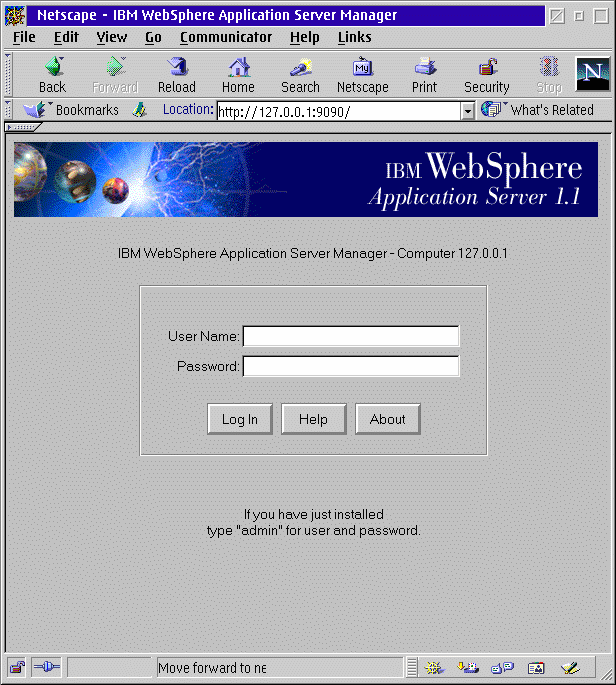Click the component bar grip handle

(412, 667)
